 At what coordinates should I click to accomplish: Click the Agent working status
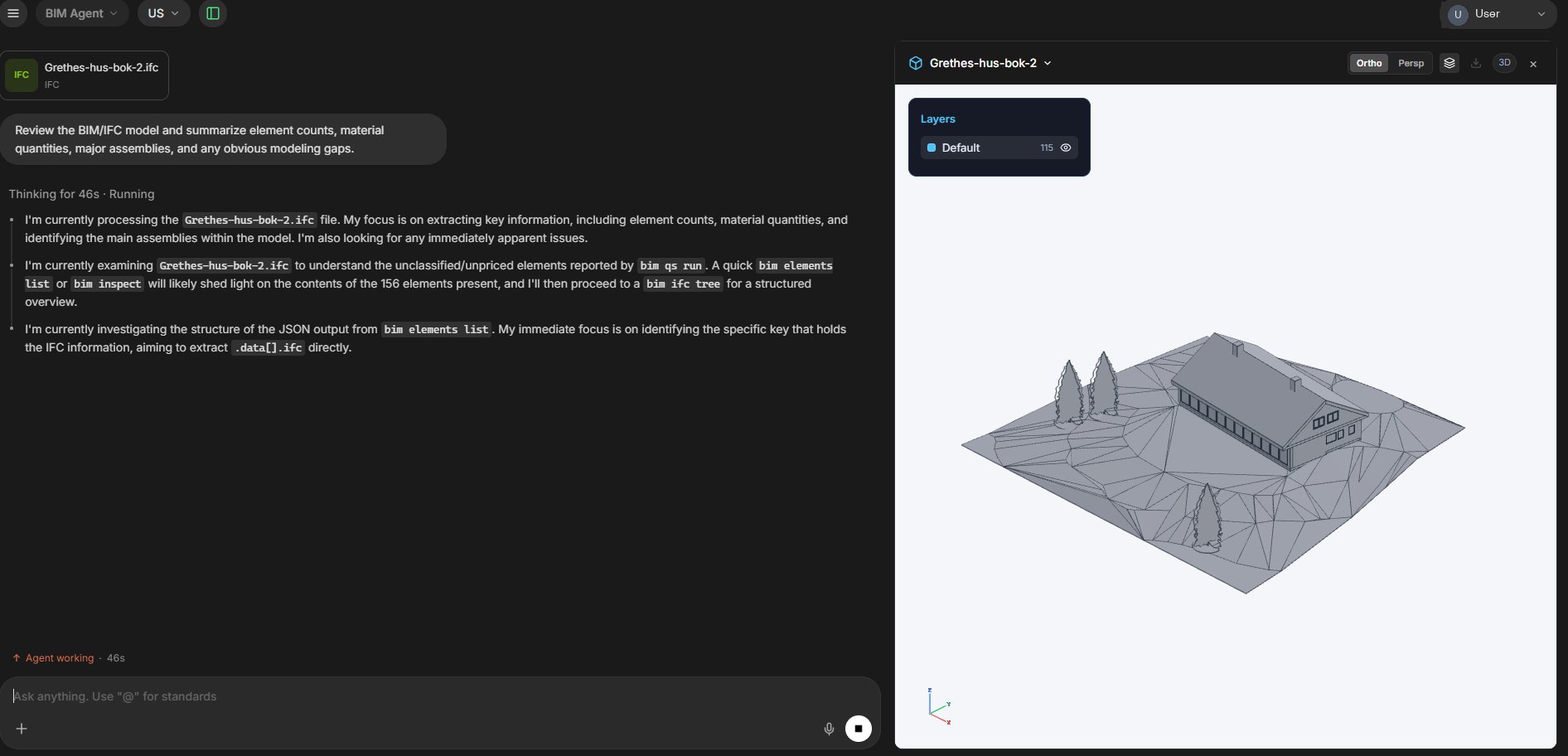coord(60,658)
